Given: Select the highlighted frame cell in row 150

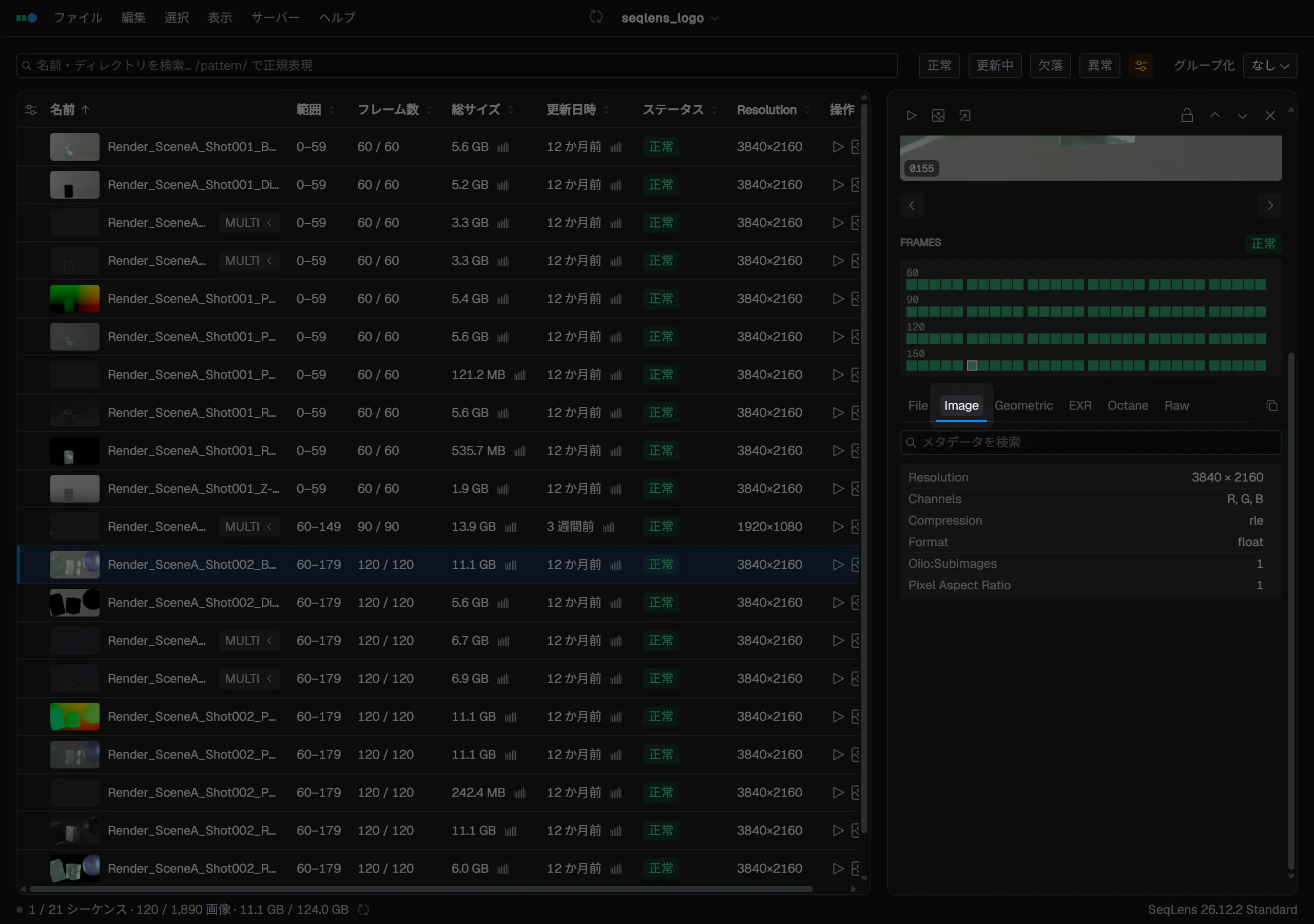Looking at the screenshot, I should coord(972,365).
